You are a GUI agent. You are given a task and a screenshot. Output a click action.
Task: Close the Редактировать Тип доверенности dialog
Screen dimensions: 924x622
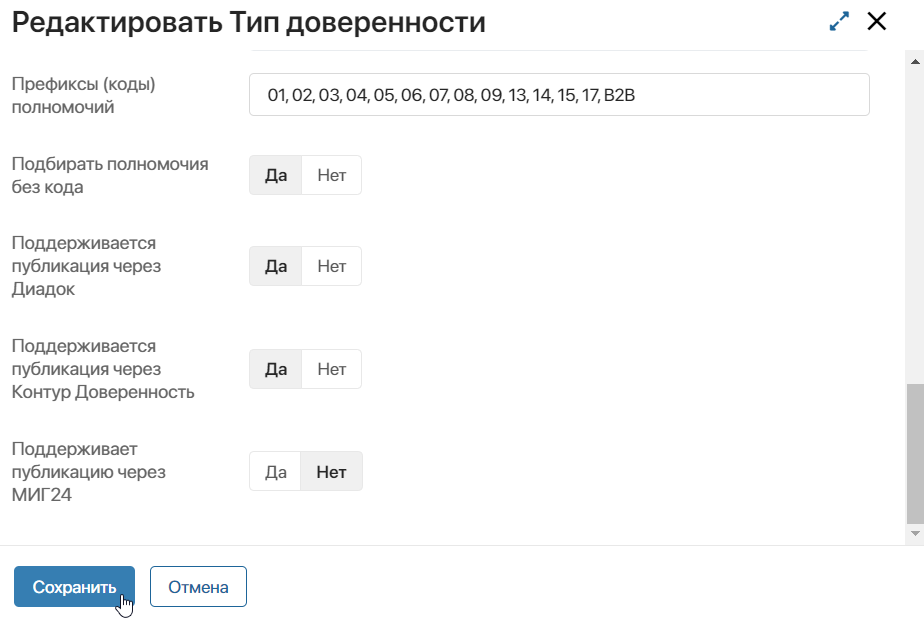tap(877, 22)
